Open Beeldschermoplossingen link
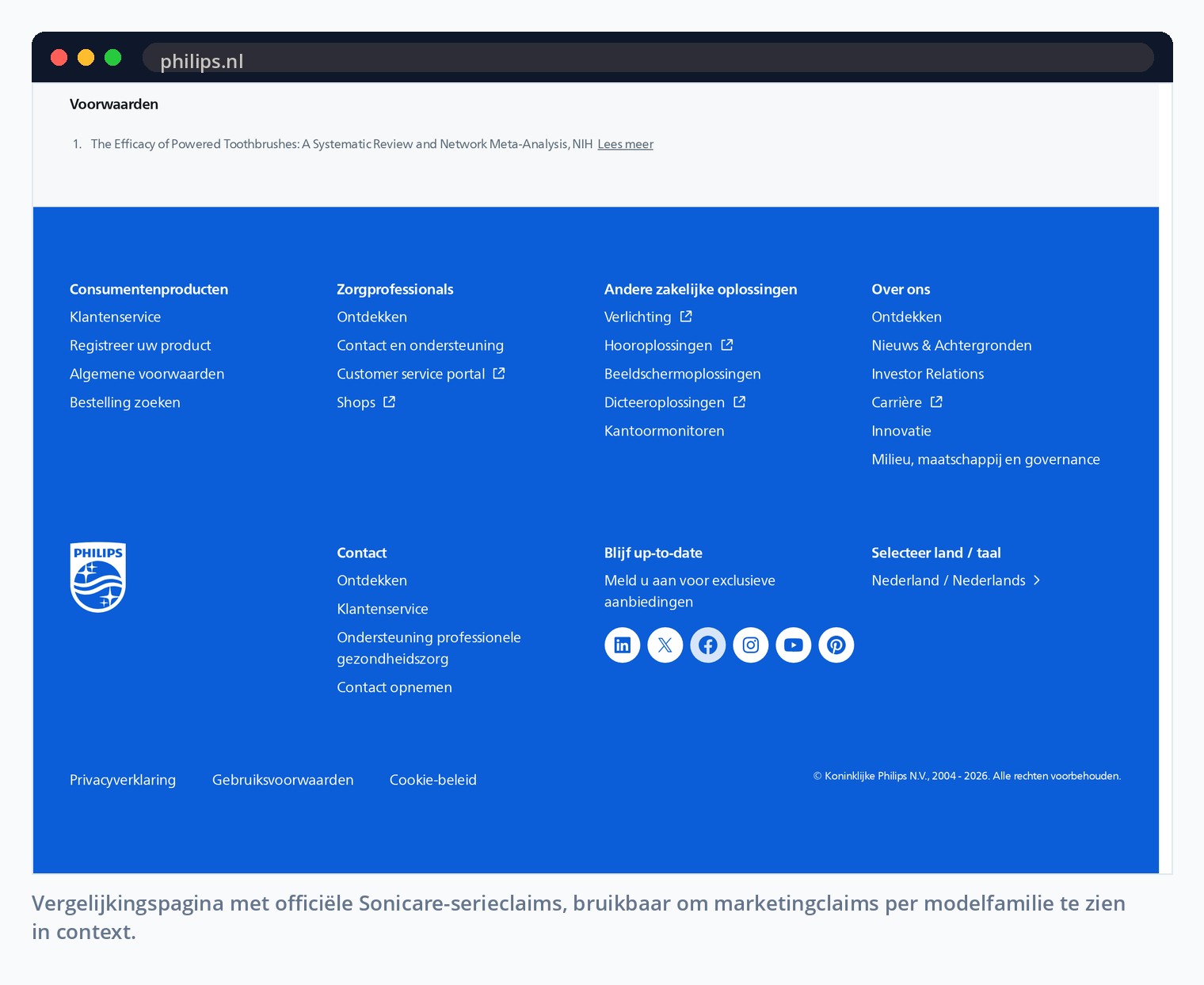The width and height of the screenshot is (1204, 985). coord(683,374)
